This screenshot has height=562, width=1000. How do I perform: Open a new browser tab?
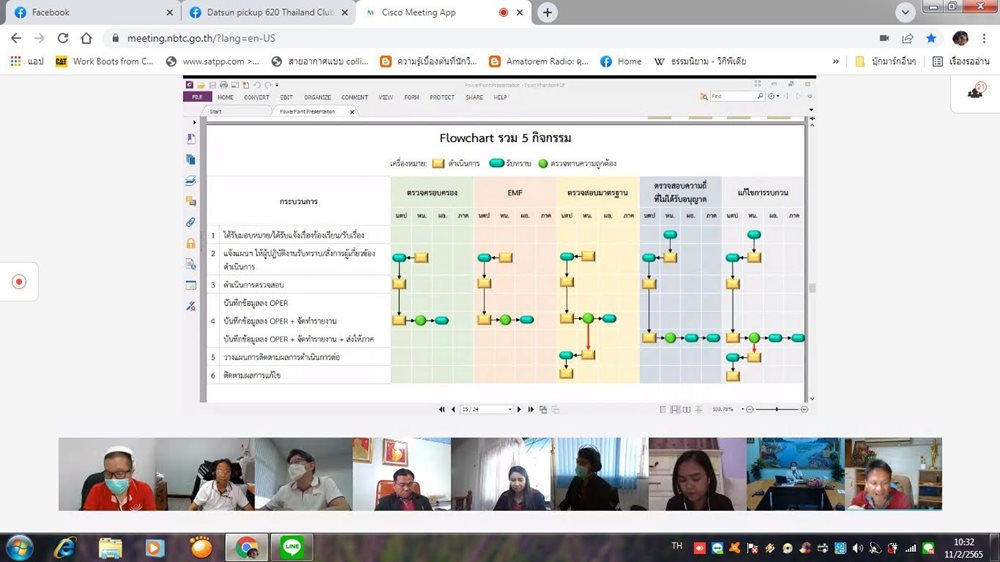[x=547, y=12]
